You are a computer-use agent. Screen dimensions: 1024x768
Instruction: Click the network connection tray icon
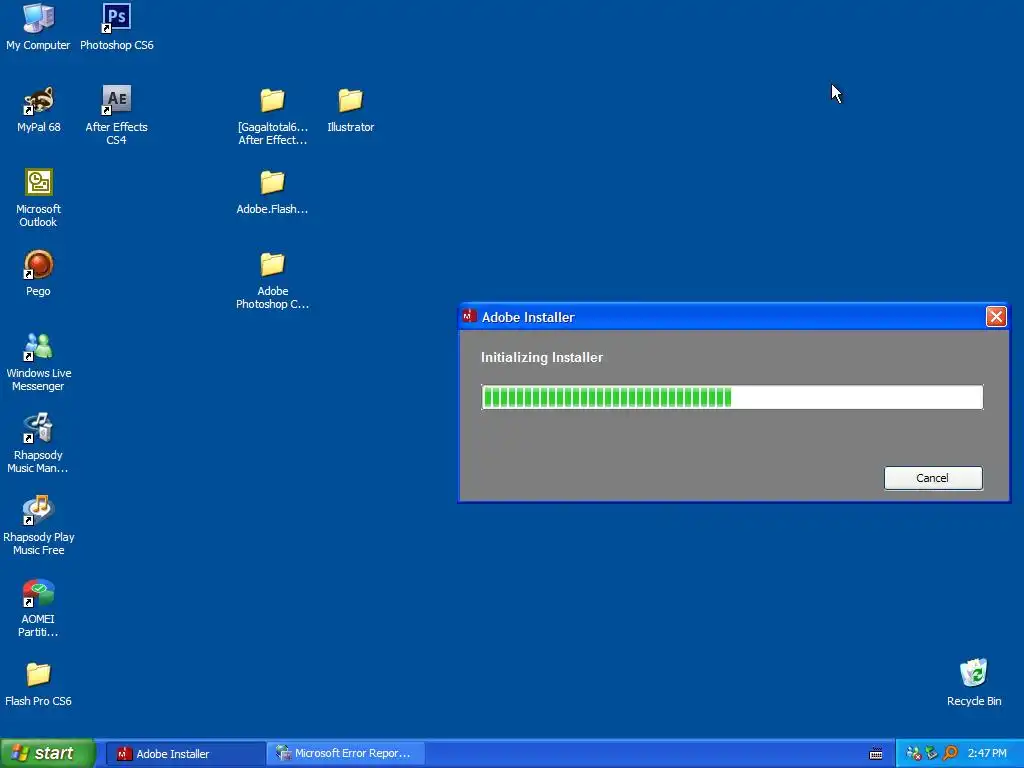[914, 754]
